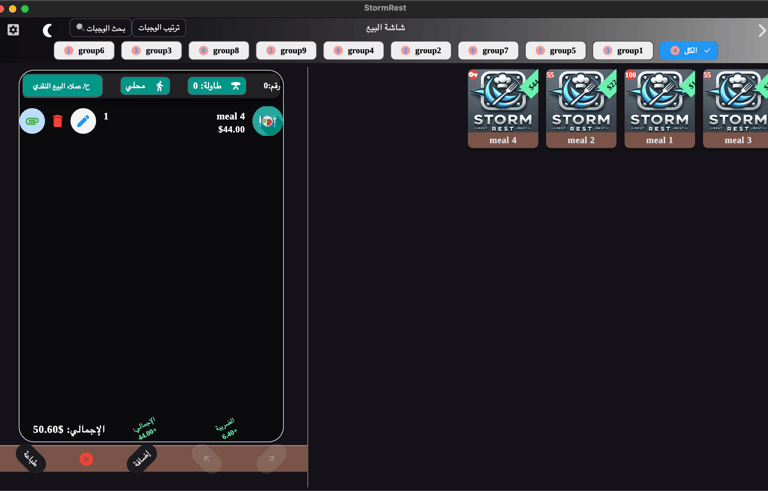Image resolution: width=768 pixels, height=491 pixels.
Task: Select the group6 category chip
Action: (84, 50)
